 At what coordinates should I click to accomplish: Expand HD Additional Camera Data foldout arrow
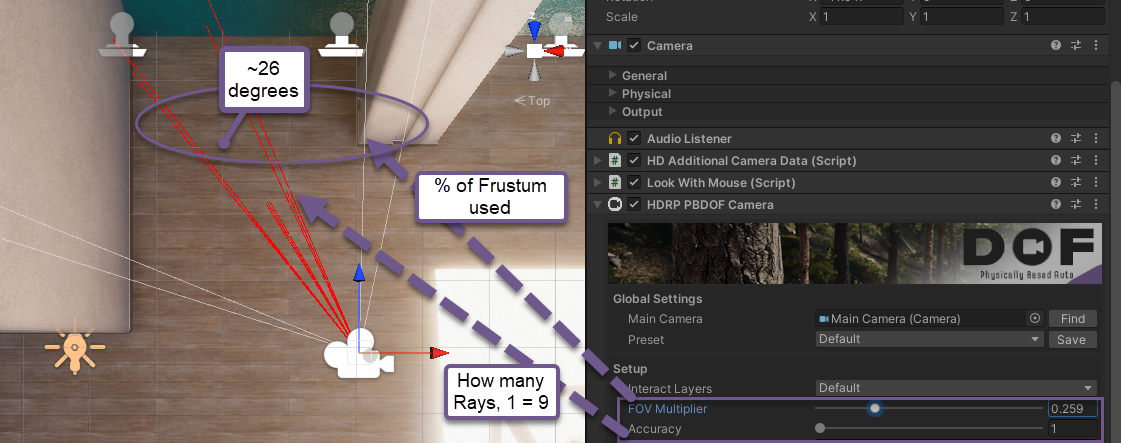pyautogui.click(x=598, y=161)
